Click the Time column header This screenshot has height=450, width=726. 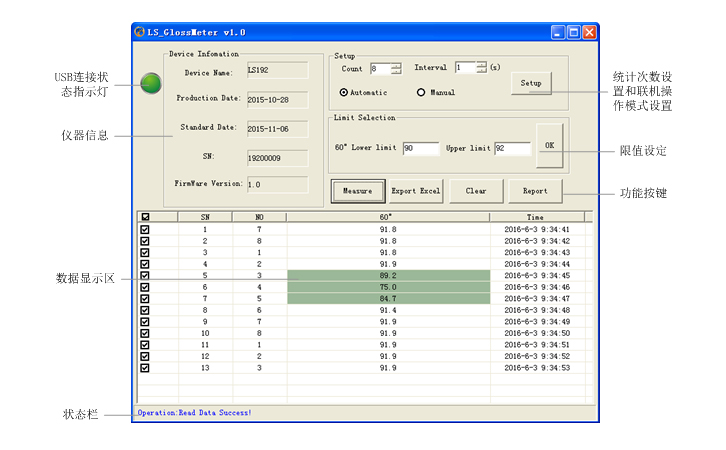pos(536,216)
